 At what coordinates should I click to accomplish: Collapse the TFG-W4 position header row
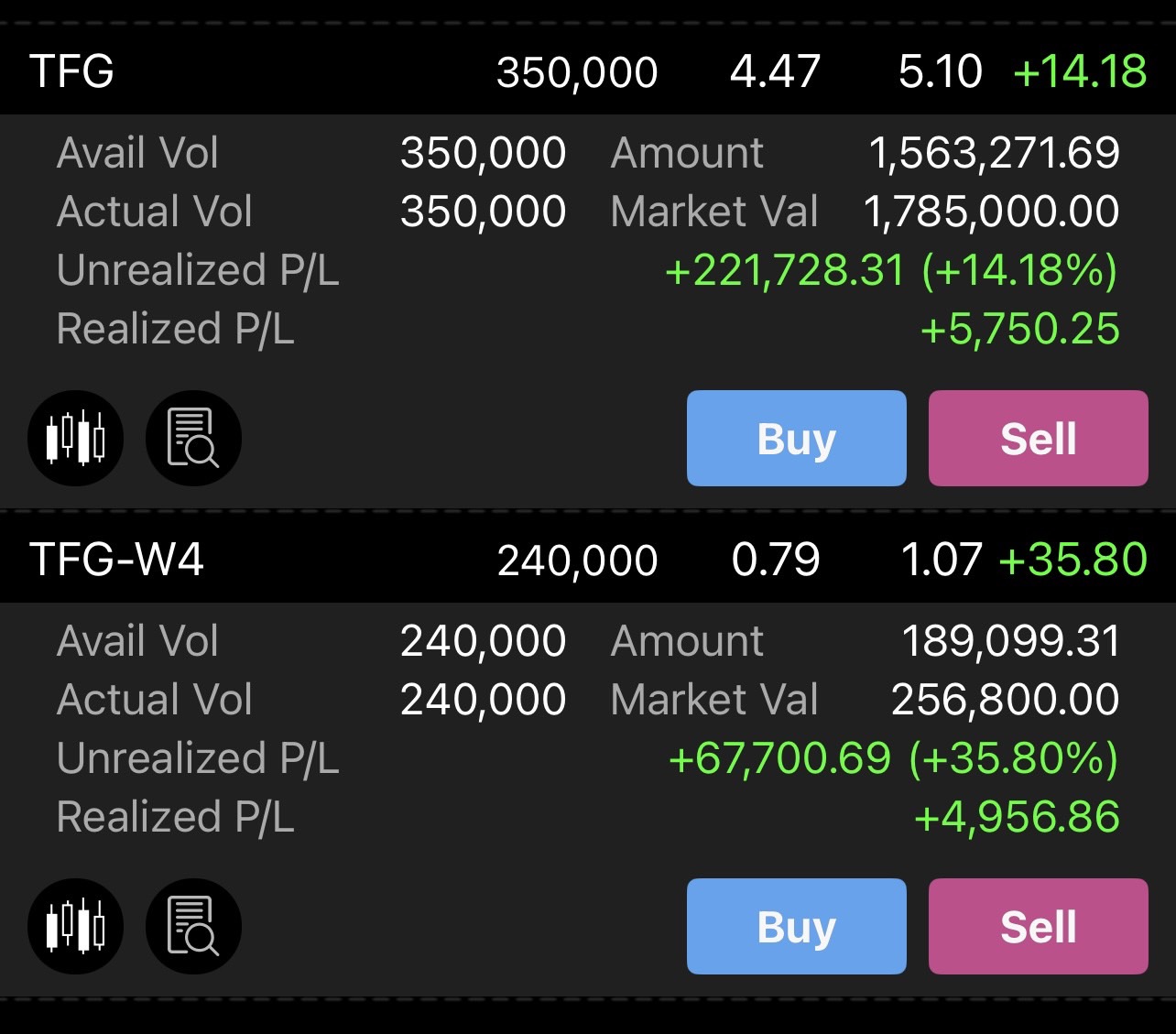coord(588,560)
